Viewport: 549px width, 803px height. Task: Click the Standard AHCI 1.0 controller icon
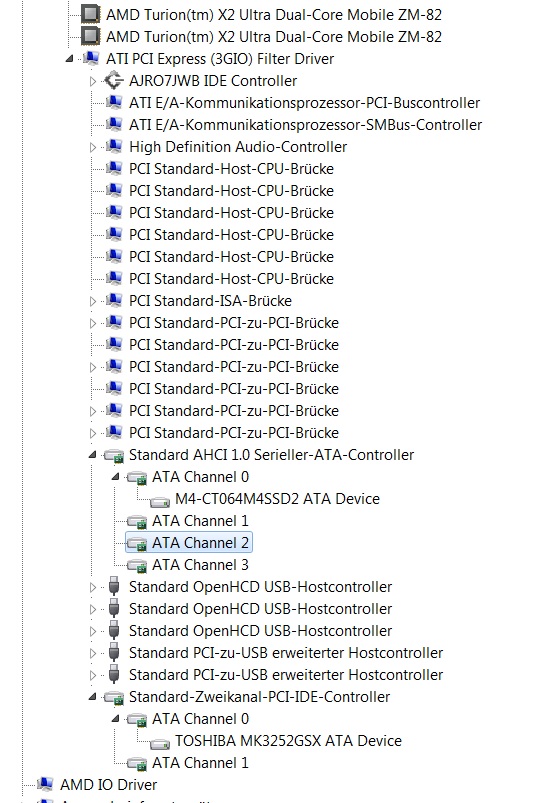(114, 455)
